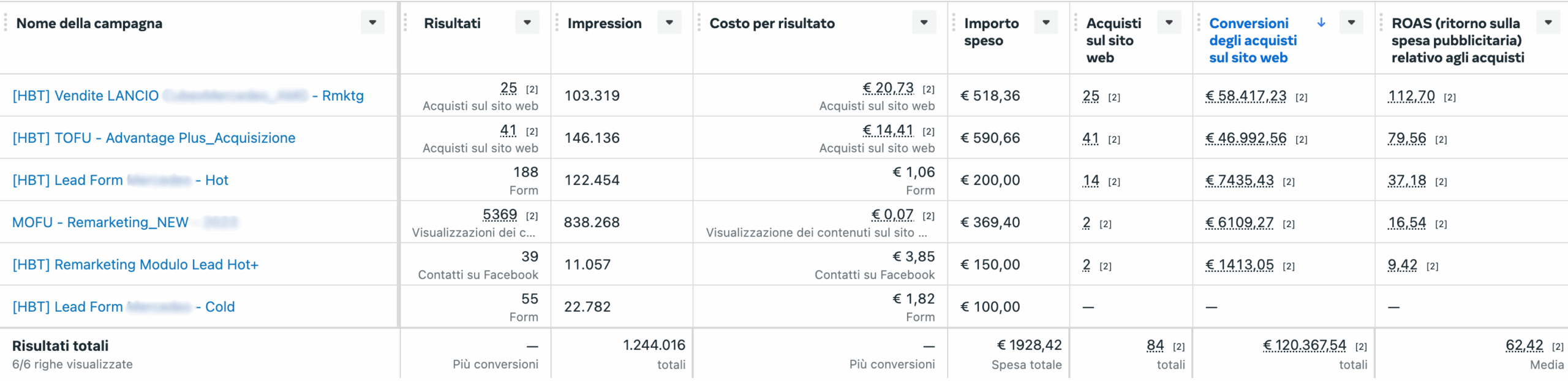The width and height of the screenshot is (1568, 381).
Task: Open the Costo per risultato column dropdown
Action: click(924, 23)
